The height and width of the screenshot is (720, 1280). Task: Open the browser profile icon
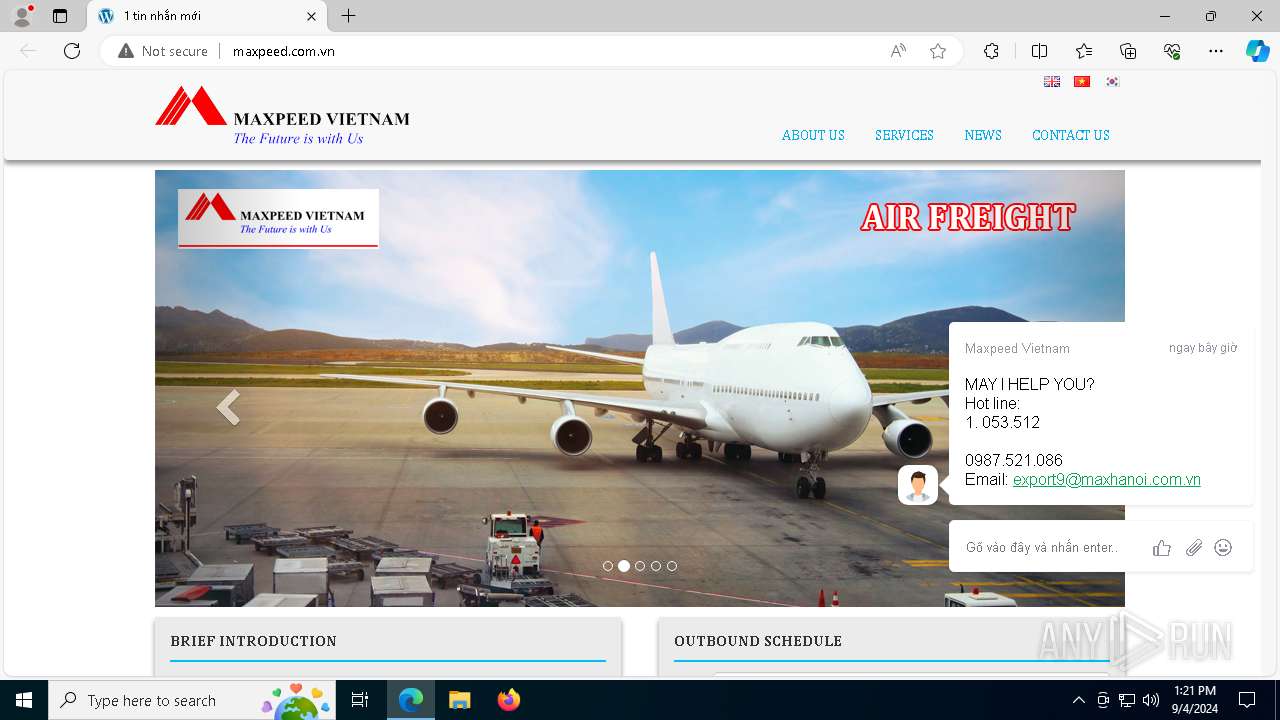click(22, 16)
